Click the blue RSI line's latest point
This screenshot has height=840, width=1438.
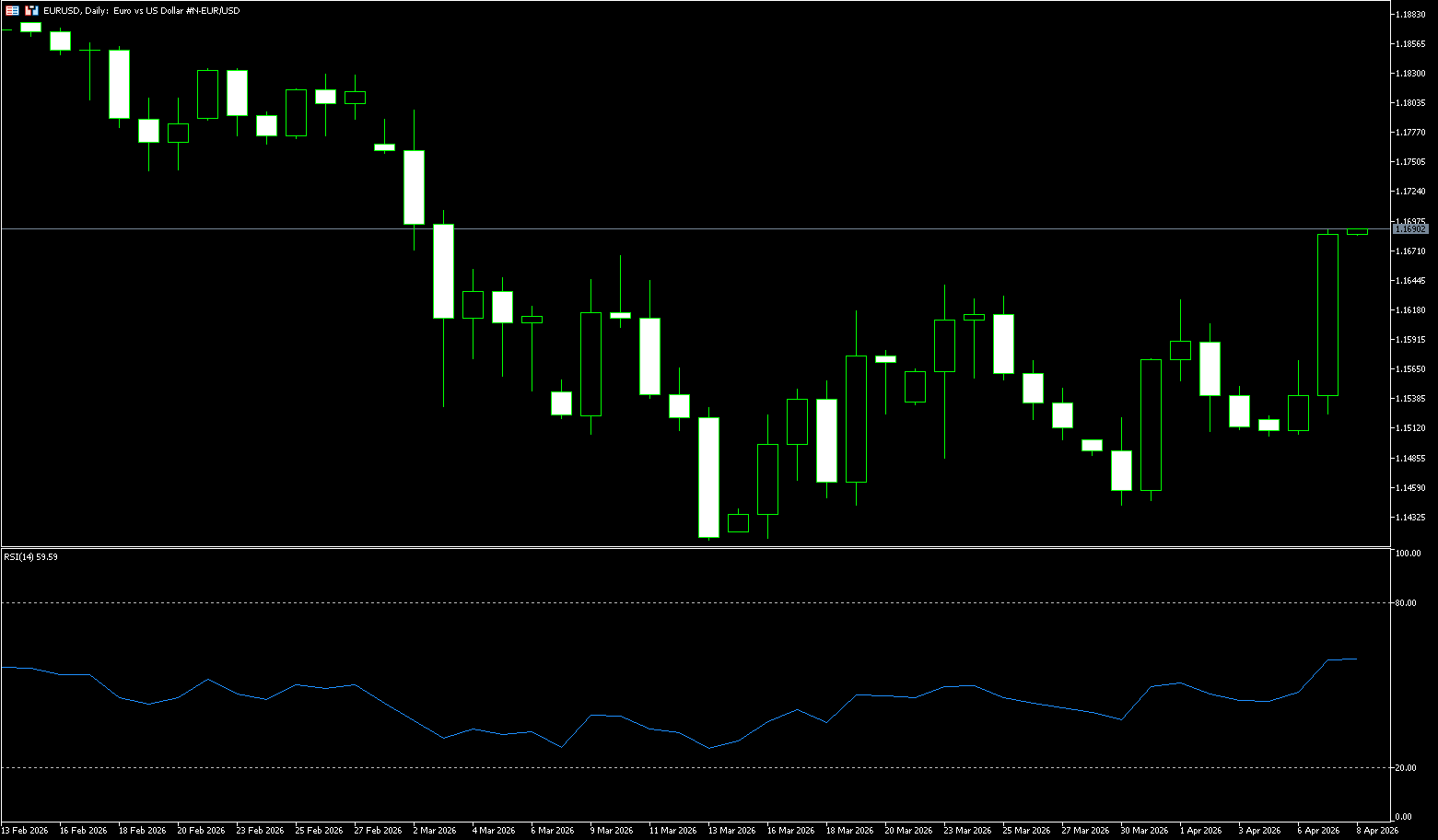click(x=1356, y=659)
